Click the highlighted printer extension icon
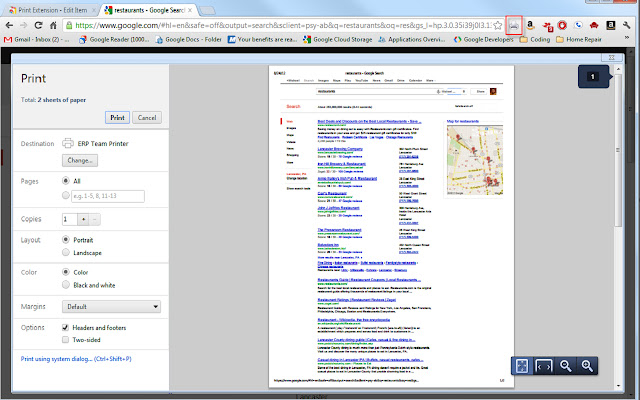Viewport: 640px width, 400px height. coord(514,25)
